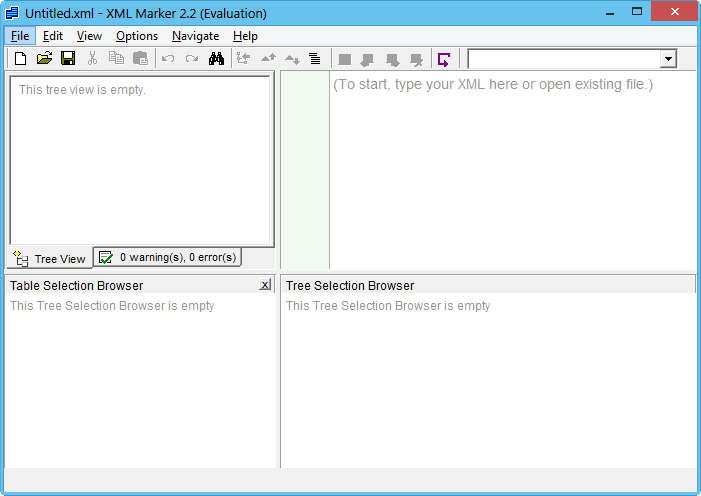Click the 'Table Selection Browser' title

point(76,285)
